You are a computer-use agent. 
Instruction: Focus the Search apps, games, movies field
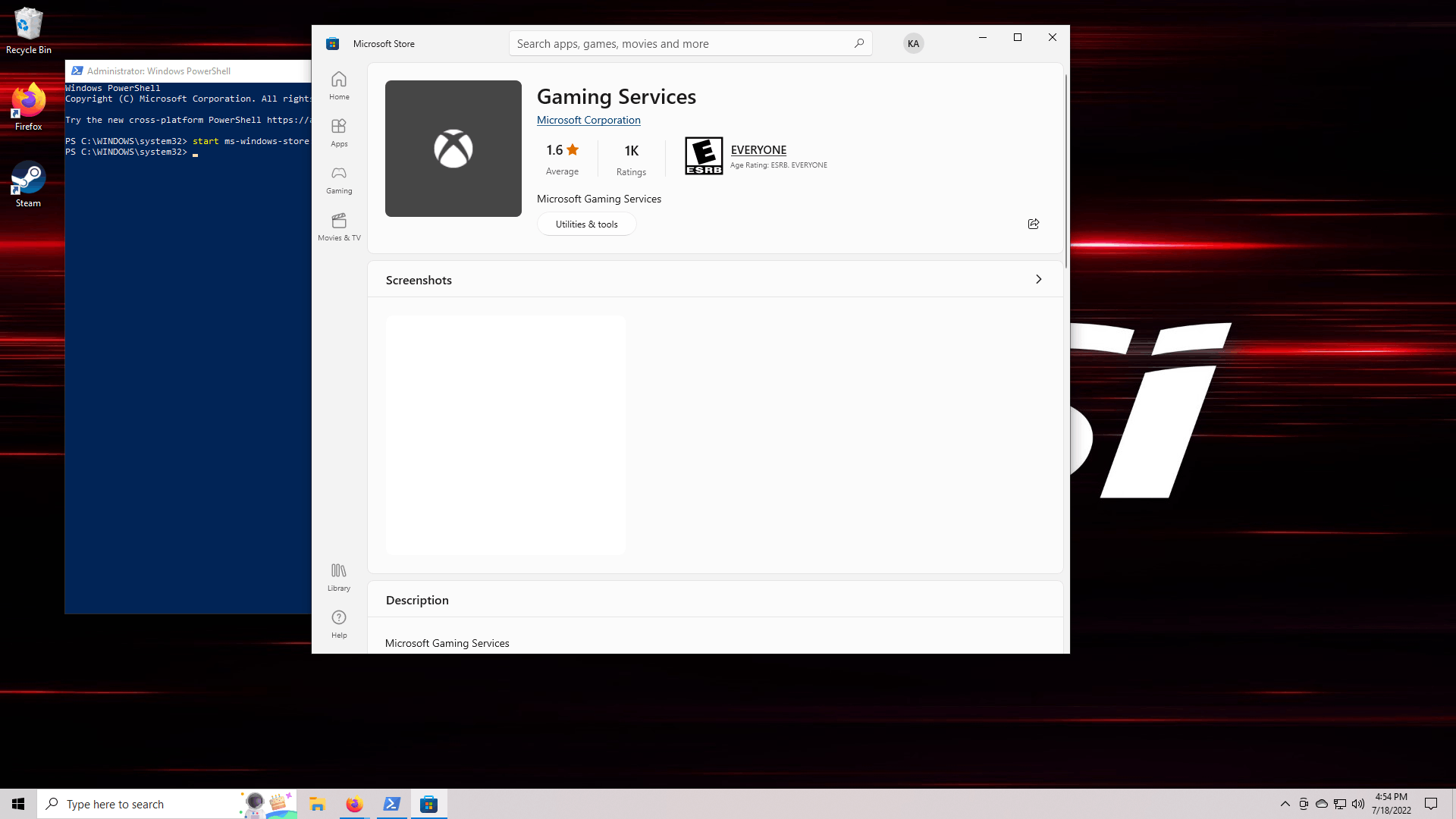pos(690,43)
